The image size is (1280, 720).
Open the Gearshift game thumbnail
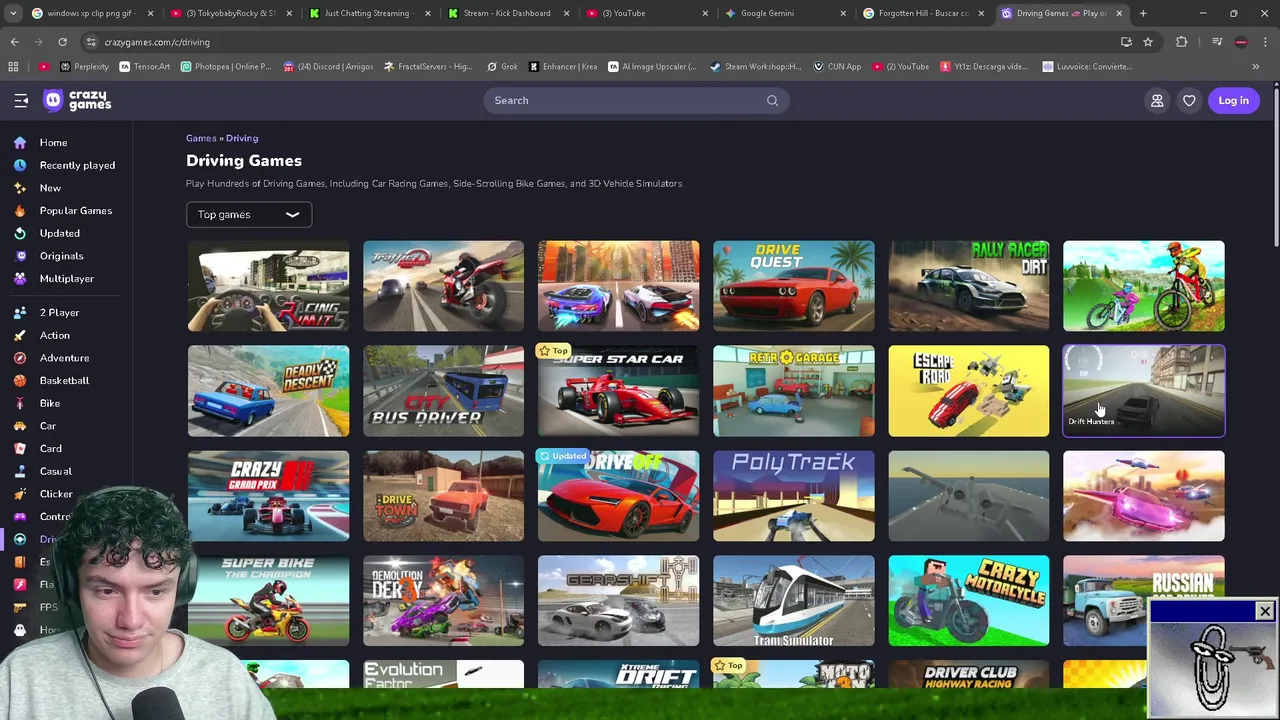click(x=618, y=601)
